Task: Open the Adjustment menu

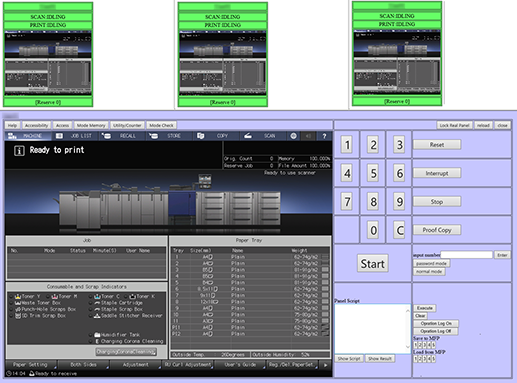Action: click(x=135, y=365)
